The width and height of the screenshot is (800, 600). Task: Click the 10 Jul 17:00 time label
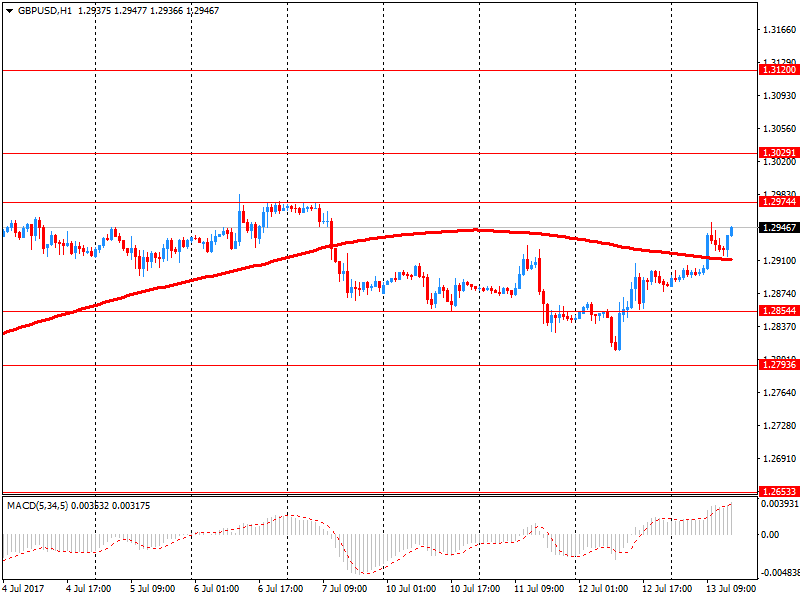click(475, 589)
